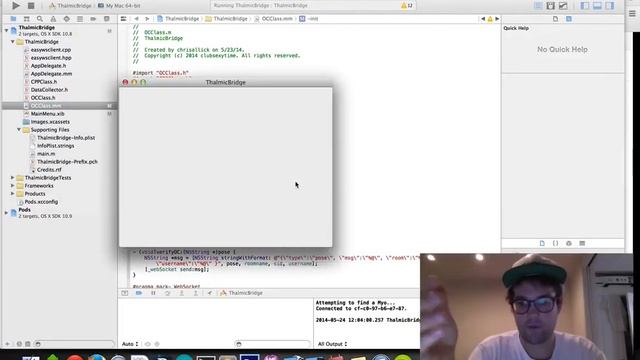Toggle the Debug area visibility
This screenshot has height=360, width=640.
[x=597, y=6]
